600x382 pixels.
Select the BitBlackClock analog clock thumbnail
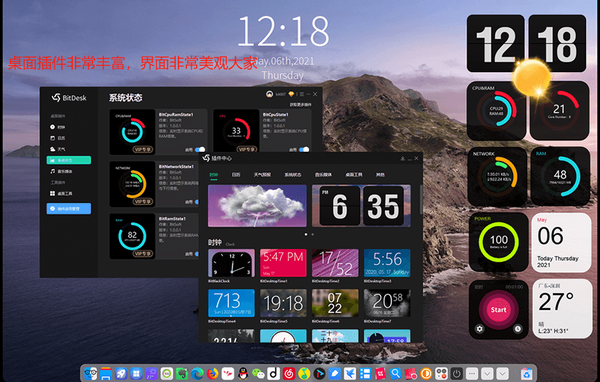coord(231,263)
